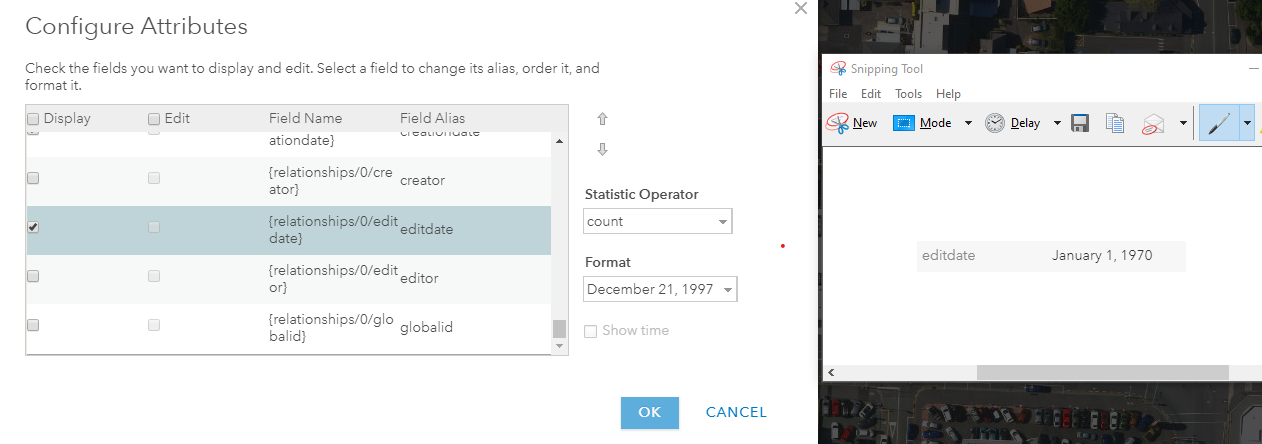
Task: Copy snip with the copy icon
Action: pos(1115,123)
